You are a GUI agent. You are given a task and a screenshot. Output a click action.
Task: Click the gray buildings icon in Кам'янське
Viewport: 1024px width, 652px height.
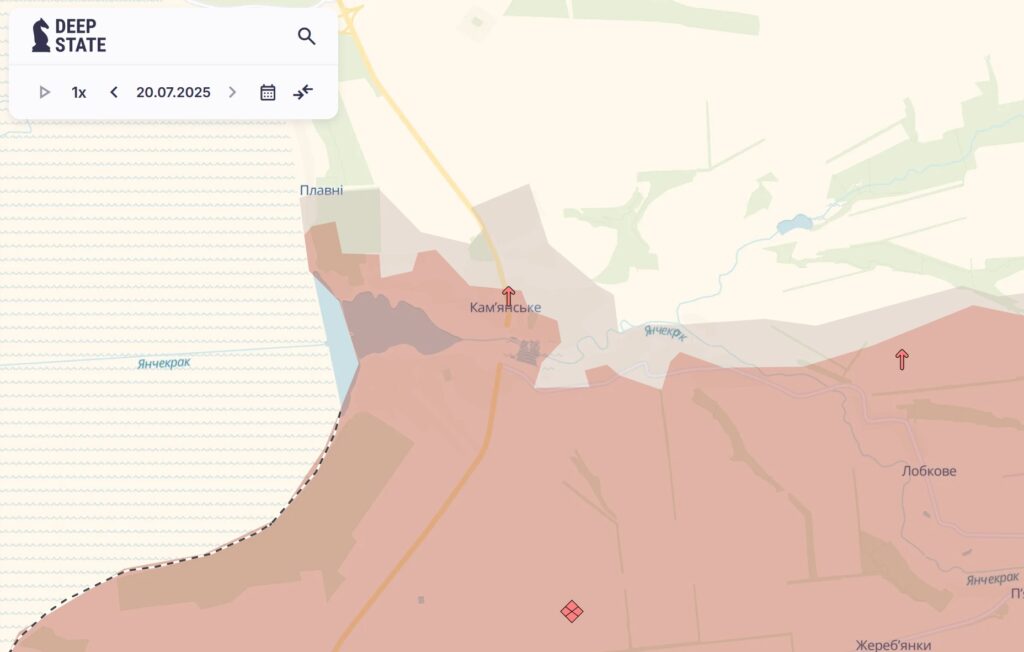(x=527, y=350)
